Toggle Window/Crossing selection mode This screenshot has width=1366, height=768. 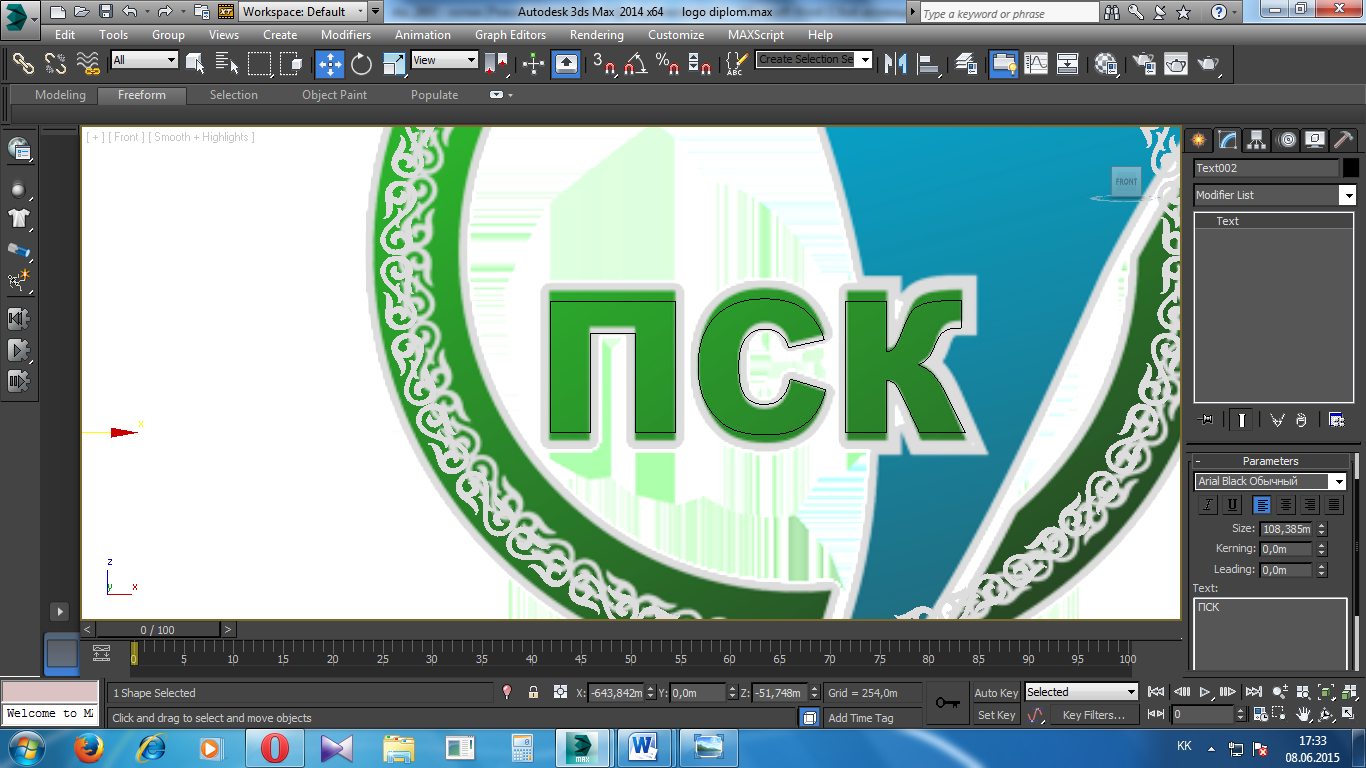[292, 64]
